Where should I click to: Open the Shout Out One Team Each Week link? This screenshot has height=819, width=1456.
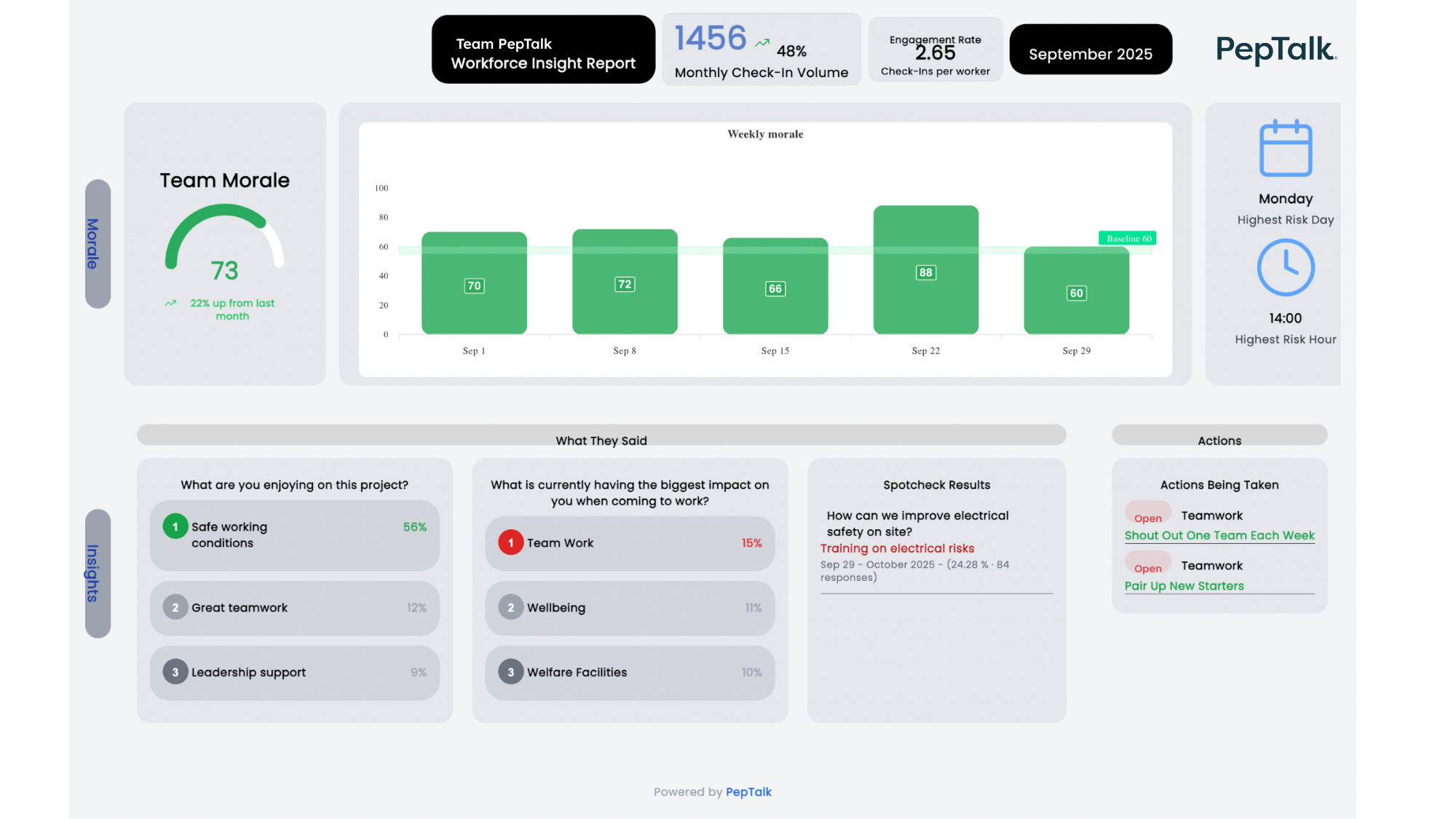(x=1219, y=536)
